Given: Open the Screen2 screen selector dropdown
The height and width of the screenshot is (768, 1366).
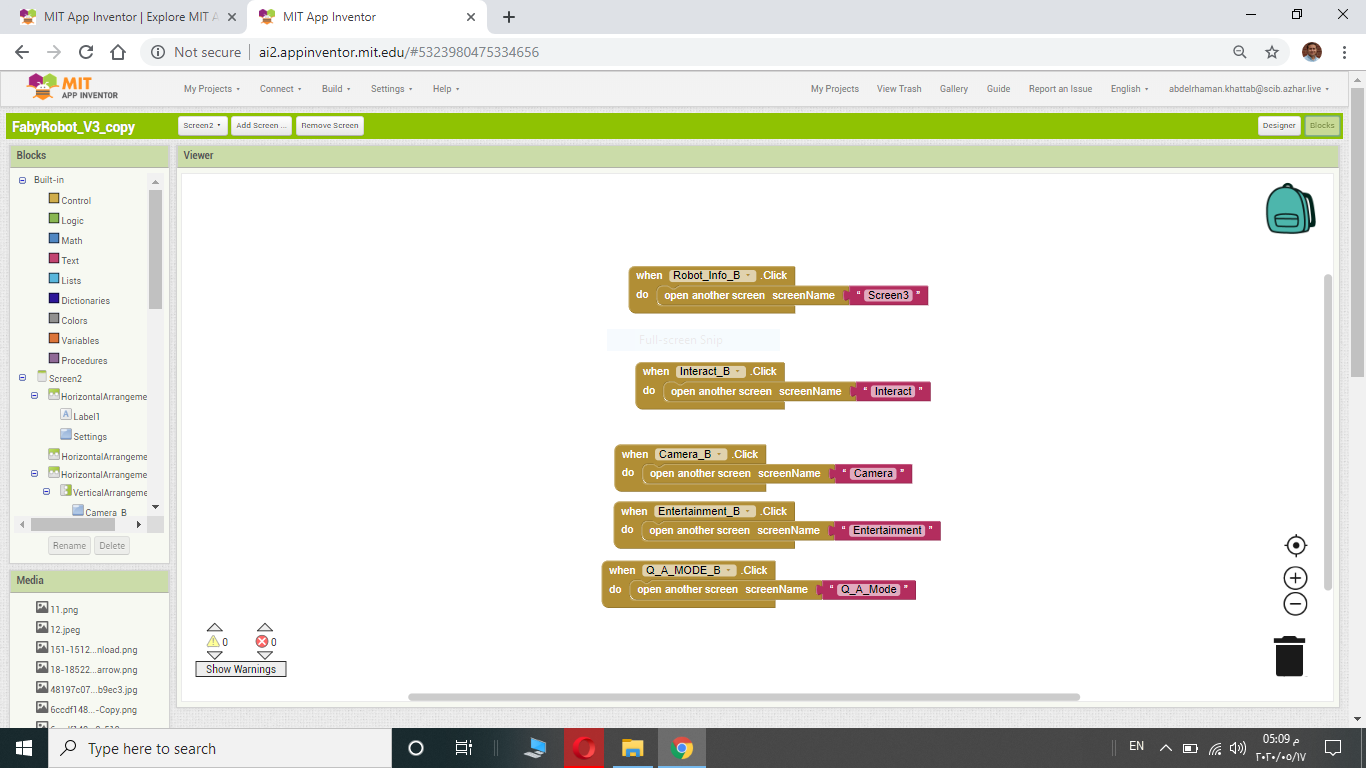Looking at the screenshot, I should tap(202, 126).
